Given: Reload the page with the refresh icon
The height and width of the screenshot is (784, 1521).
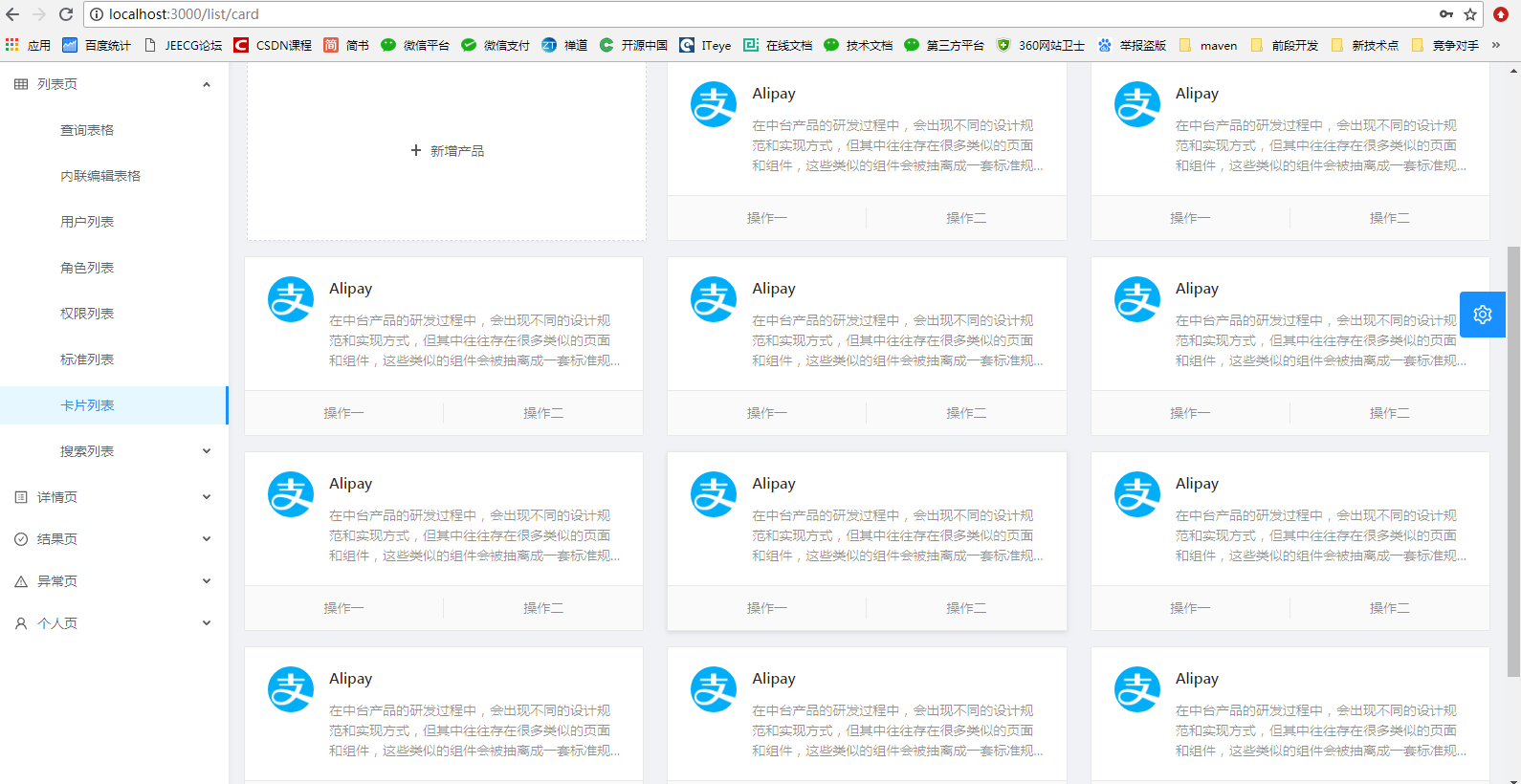Looking at the screenshot, I should click(66, 14).
